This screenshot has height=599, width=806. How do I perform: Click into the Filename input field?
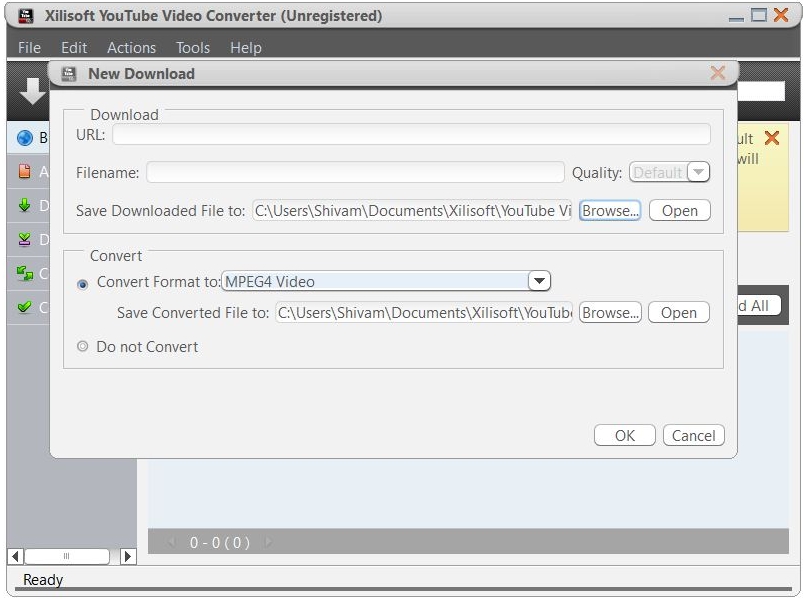[355, 172]
